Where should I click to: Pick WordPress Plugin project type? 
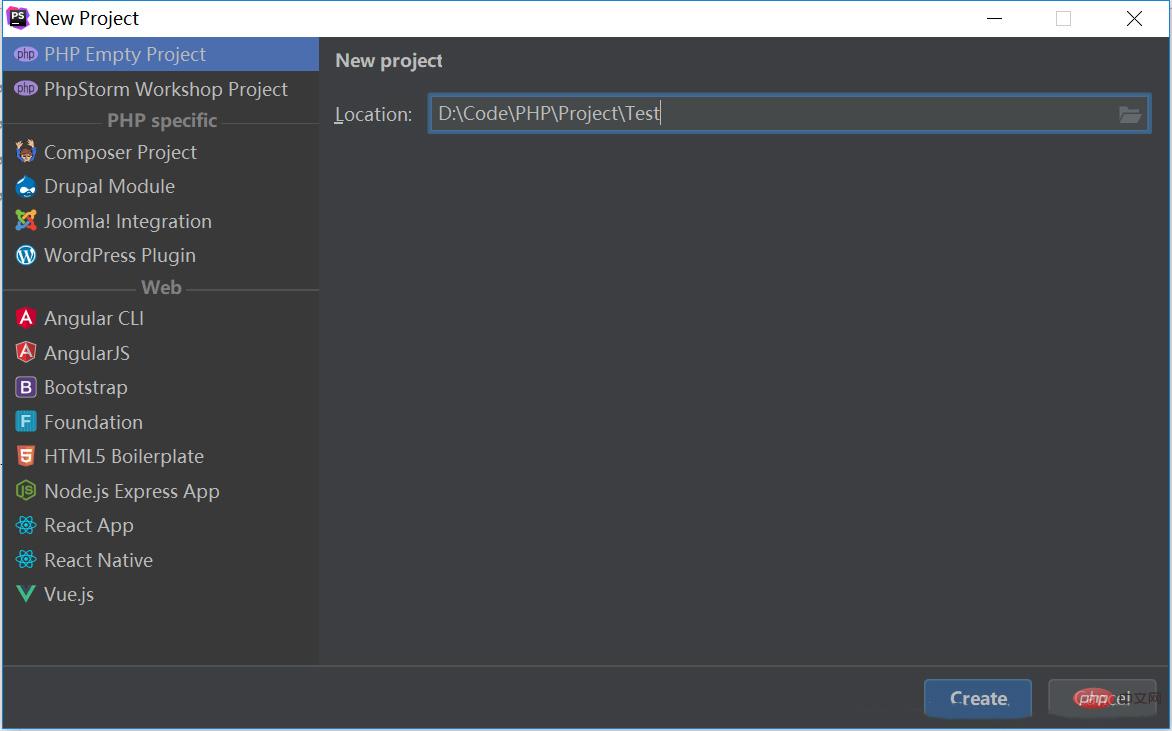[x=161, y=255]
